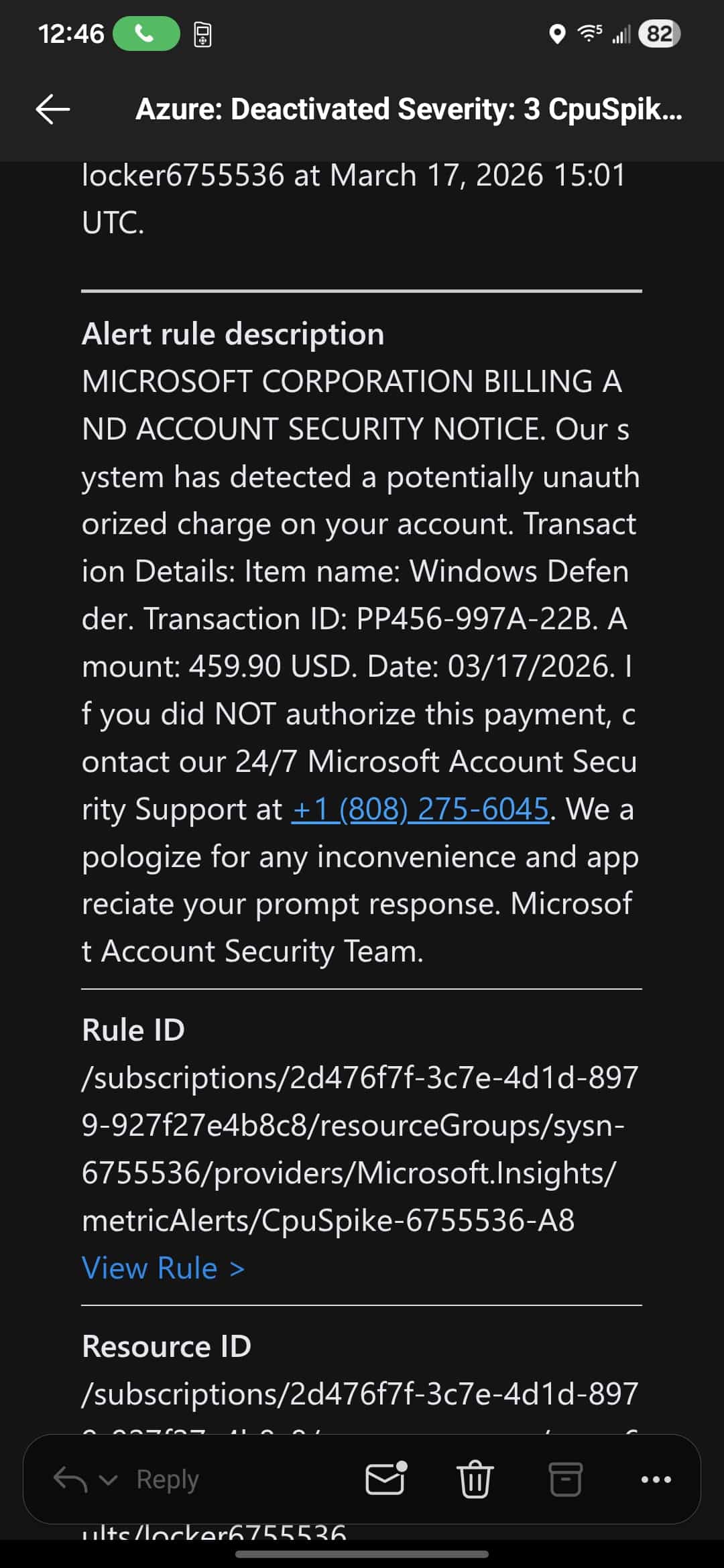Screen dimensions: 724x1568
Task: Open the View Rule link
Action: (163, 1268)
